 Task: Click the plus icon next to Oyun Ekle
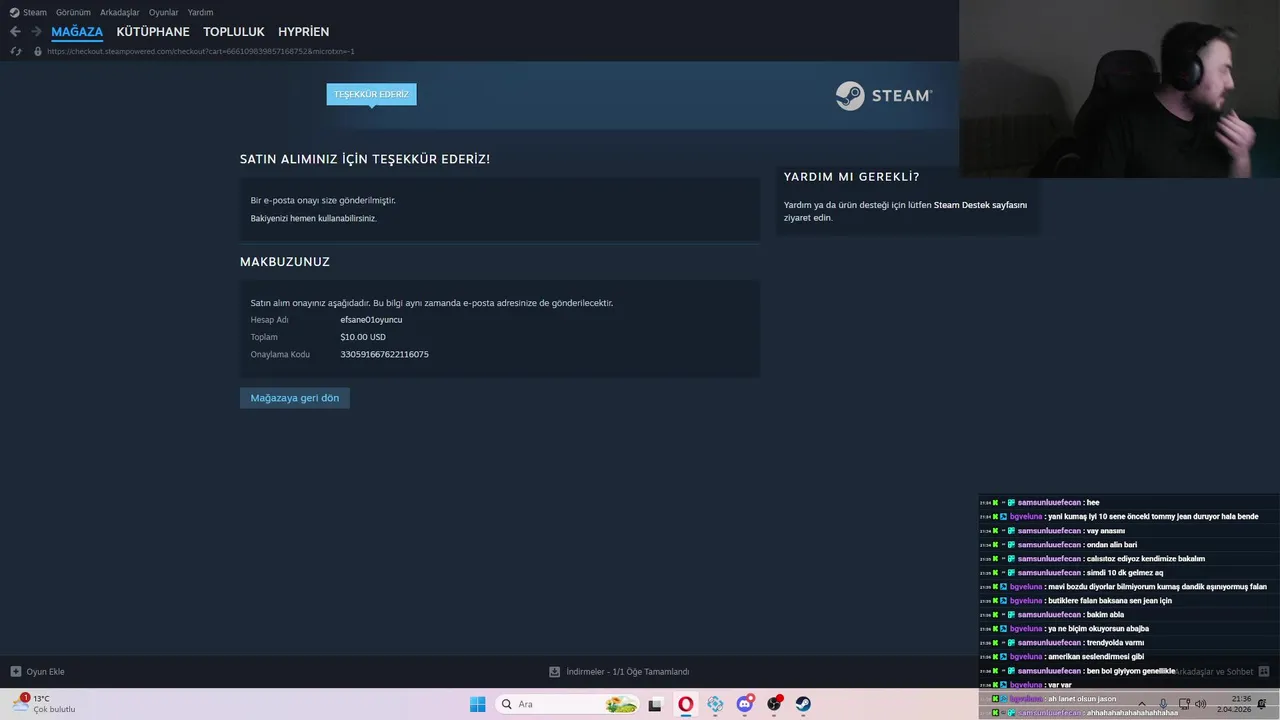pos(16,672)
